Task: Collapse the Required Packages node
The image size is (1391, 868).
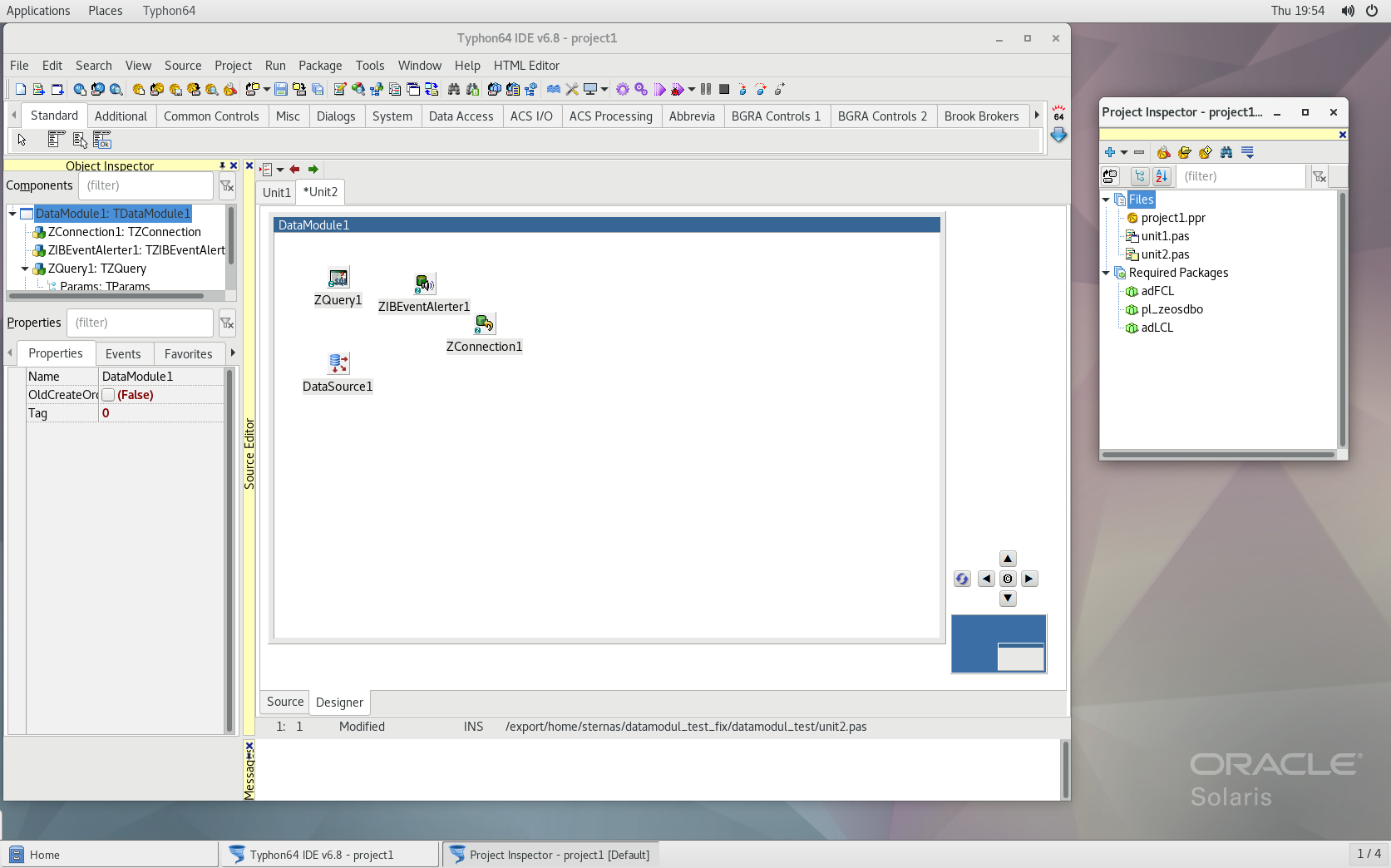Action: [1106, 273]
